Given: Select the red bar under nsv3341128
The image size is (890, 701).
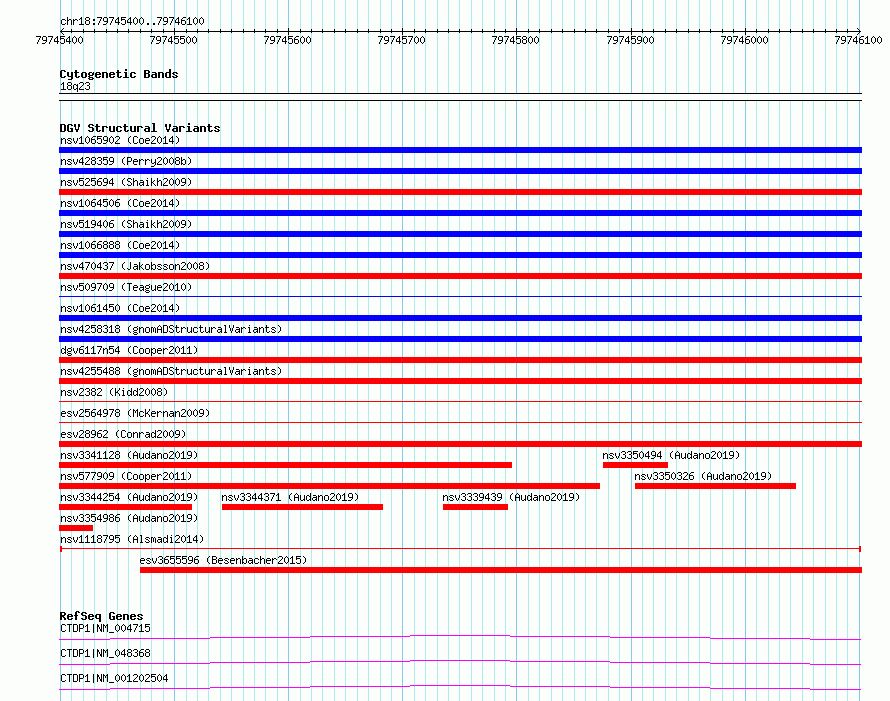Looking at the screenshot, I should click(286, 465).
